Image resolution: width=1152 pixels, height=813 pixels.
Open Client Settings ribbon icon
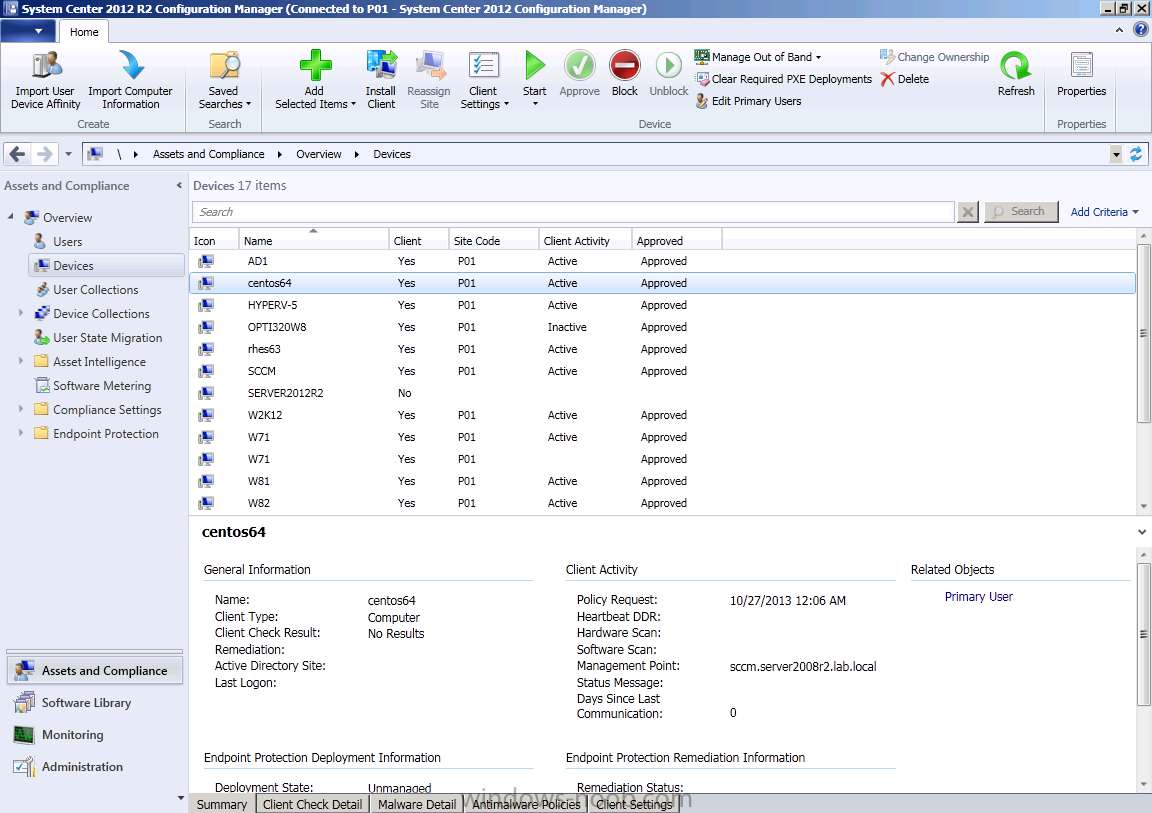pos(483,65)
